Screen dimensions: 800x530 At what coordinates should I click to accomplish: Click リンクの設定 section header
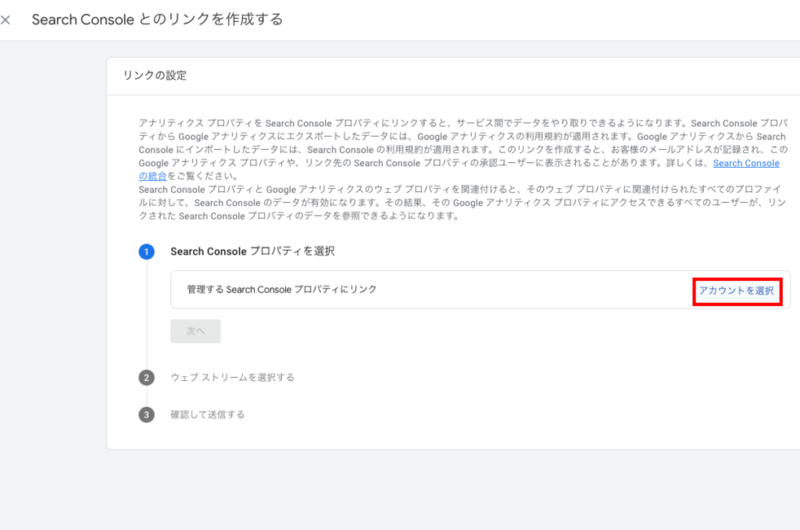(x=155, y=75)
